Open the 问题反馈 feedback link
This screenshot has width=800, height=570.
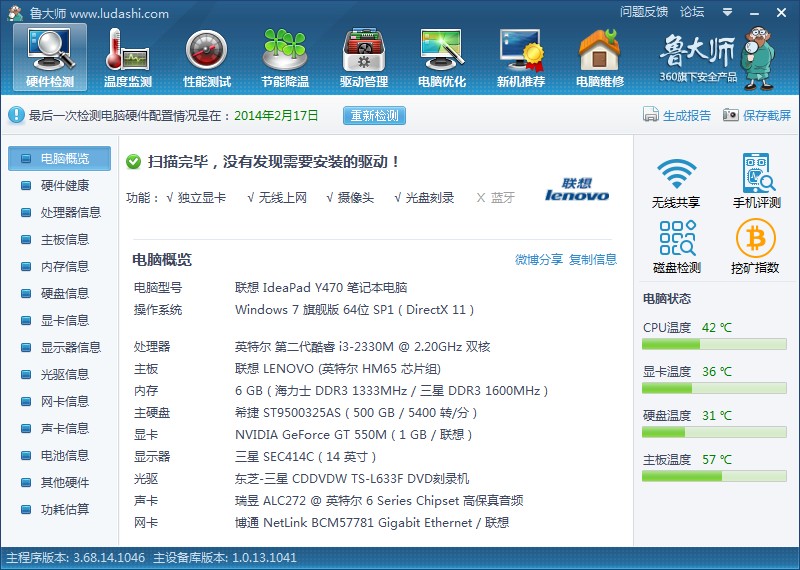[644, 12]
